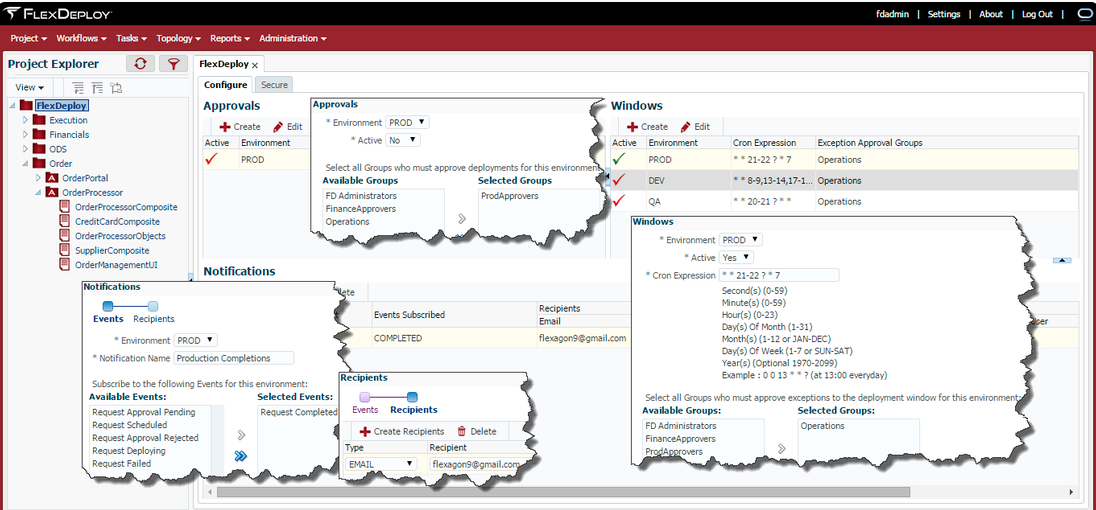Click the Delete trash icon in Recipients
Image resolution: width=1096 pixels, height=510 pixels.
pyautogui.click(x=461, y=432)
